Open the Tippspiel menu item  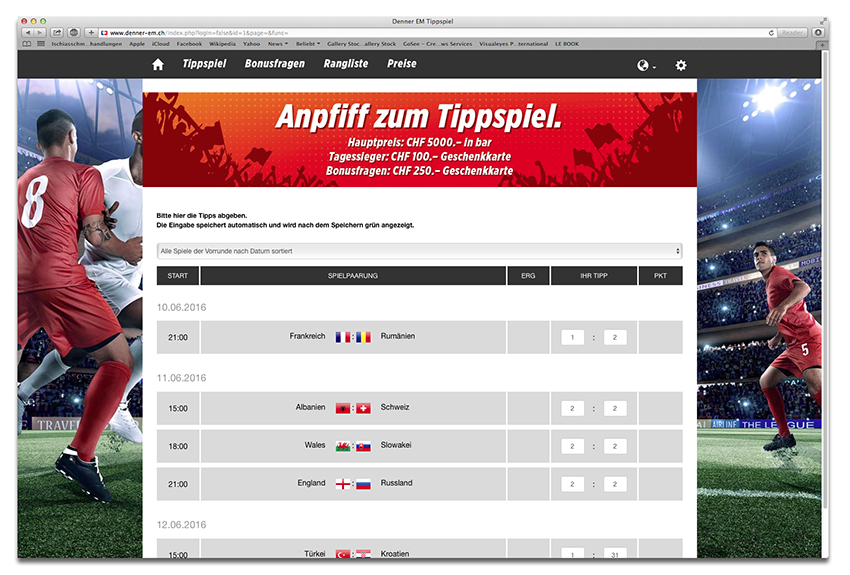click(x=204, y=64)
